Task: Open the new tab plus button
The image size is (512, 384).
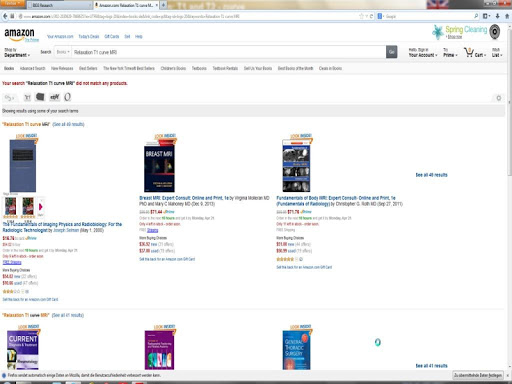Action: (x=163, y=5)
